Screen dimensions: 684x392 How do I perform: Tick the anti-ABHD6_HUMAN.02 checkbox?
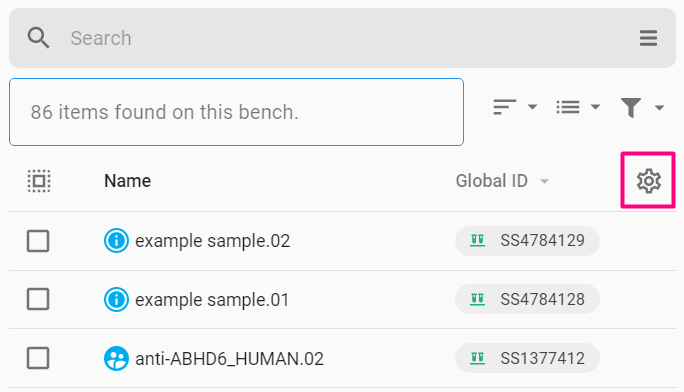click(38, 358)
